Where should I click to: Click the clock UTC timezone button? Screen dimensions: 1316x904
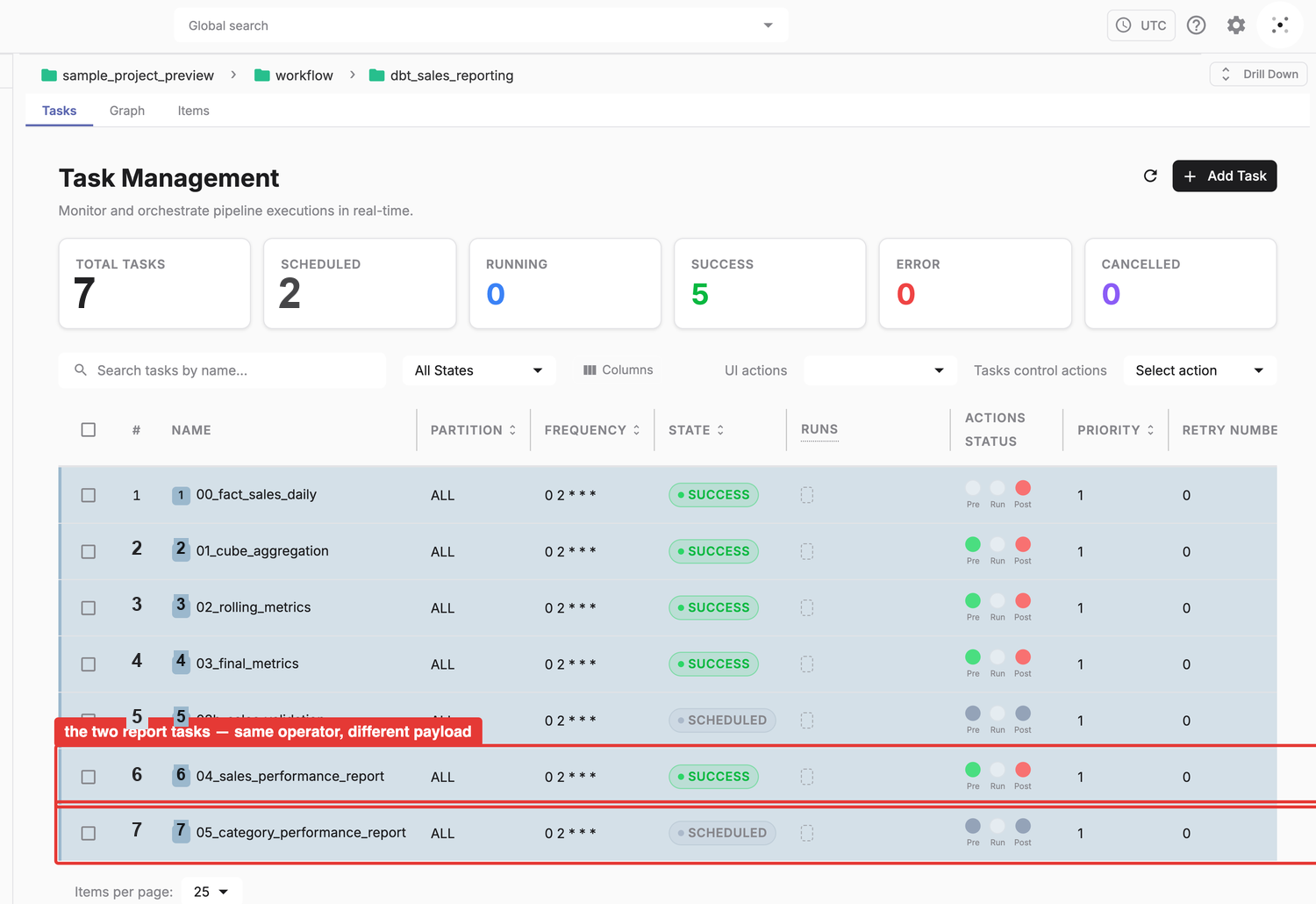click(x=1141, y=25)
